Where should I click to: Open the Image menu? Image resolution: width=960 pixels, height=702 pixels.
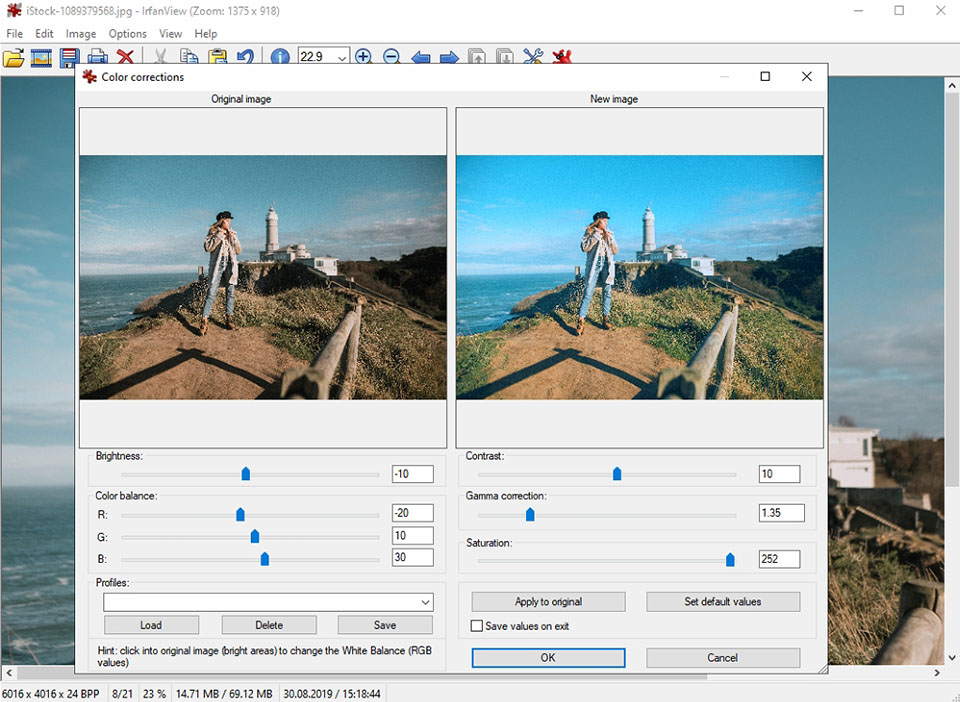point(81,34)
